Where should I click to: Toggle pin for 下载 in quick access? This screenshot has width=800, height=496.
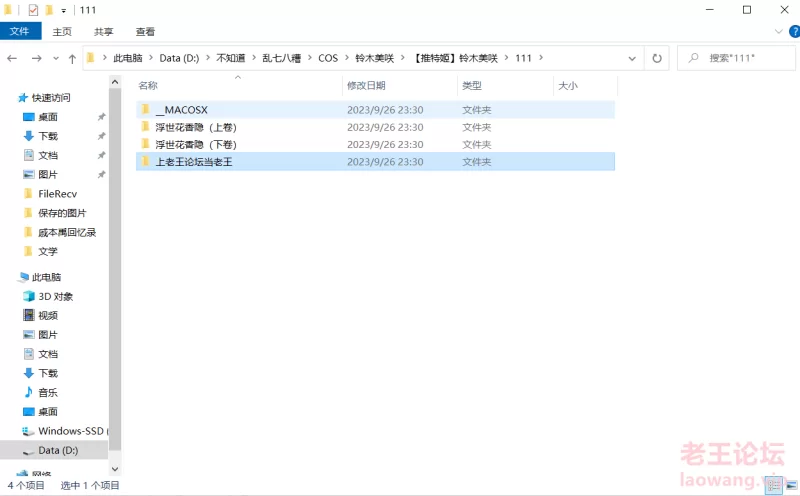(101, 136)
